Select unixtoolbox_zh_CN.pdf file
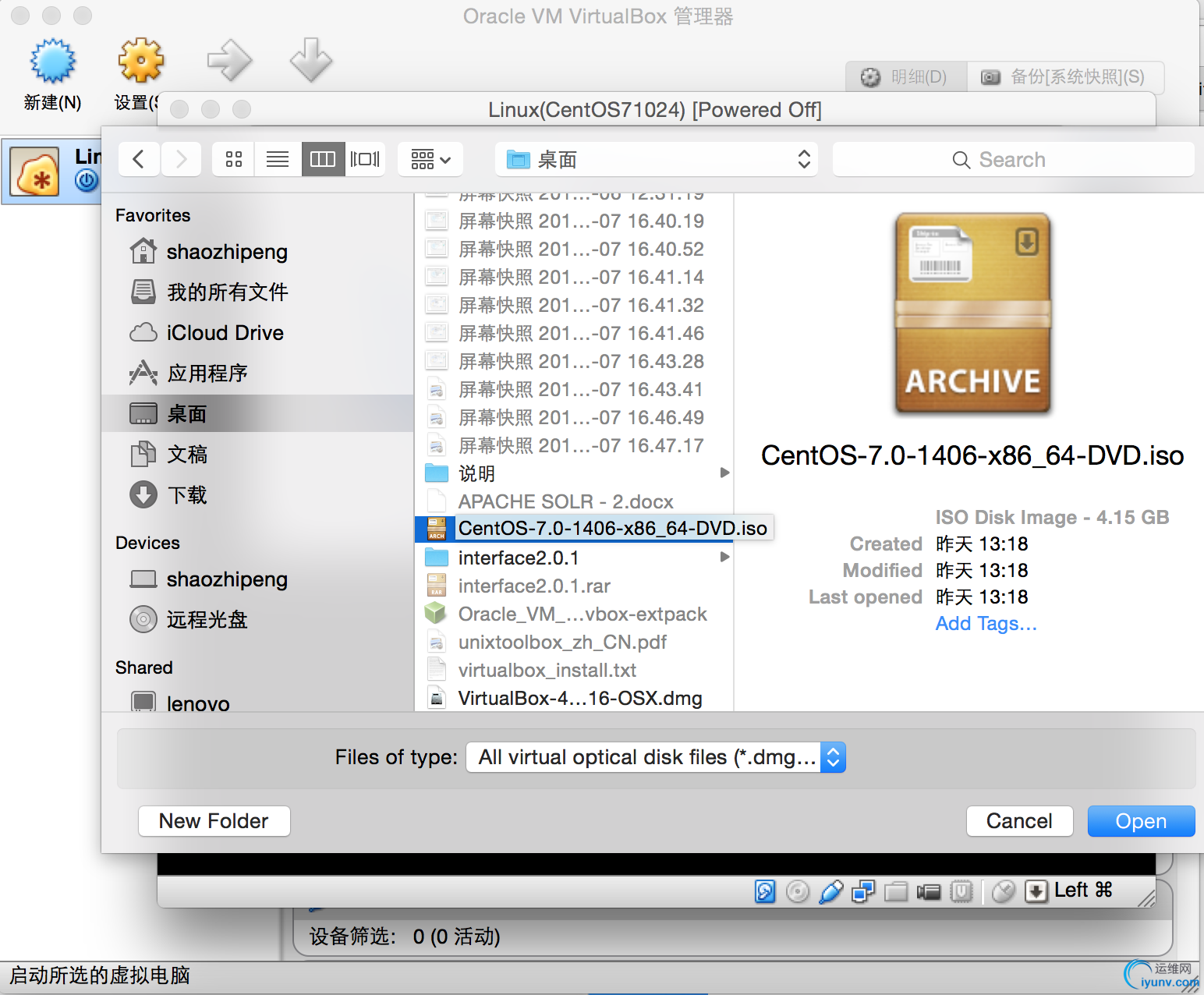Viewport: 1204px width, 995px height. click(x=575, y=642)
